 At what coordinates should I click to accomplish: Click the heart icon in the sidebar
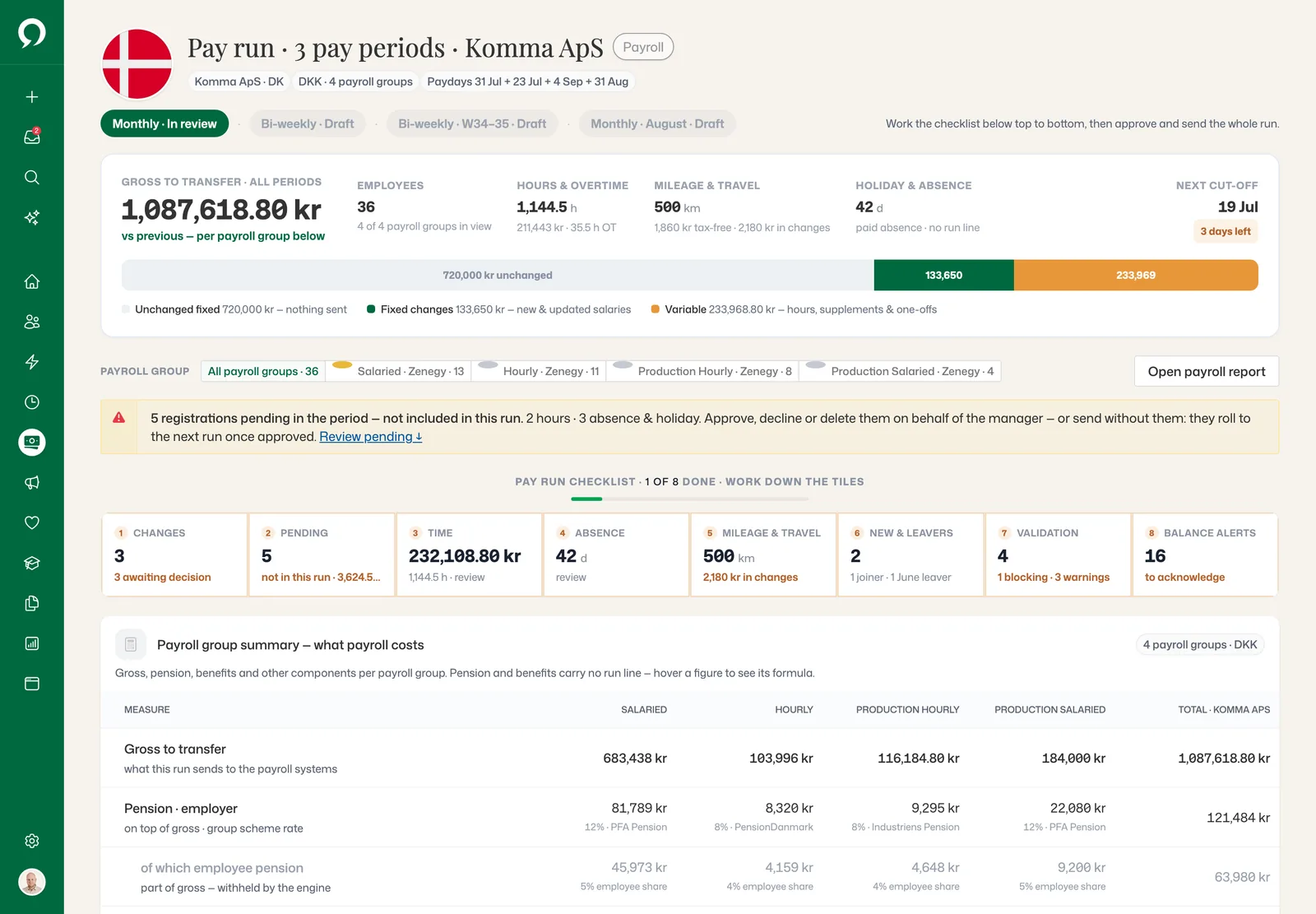(32, 522)
